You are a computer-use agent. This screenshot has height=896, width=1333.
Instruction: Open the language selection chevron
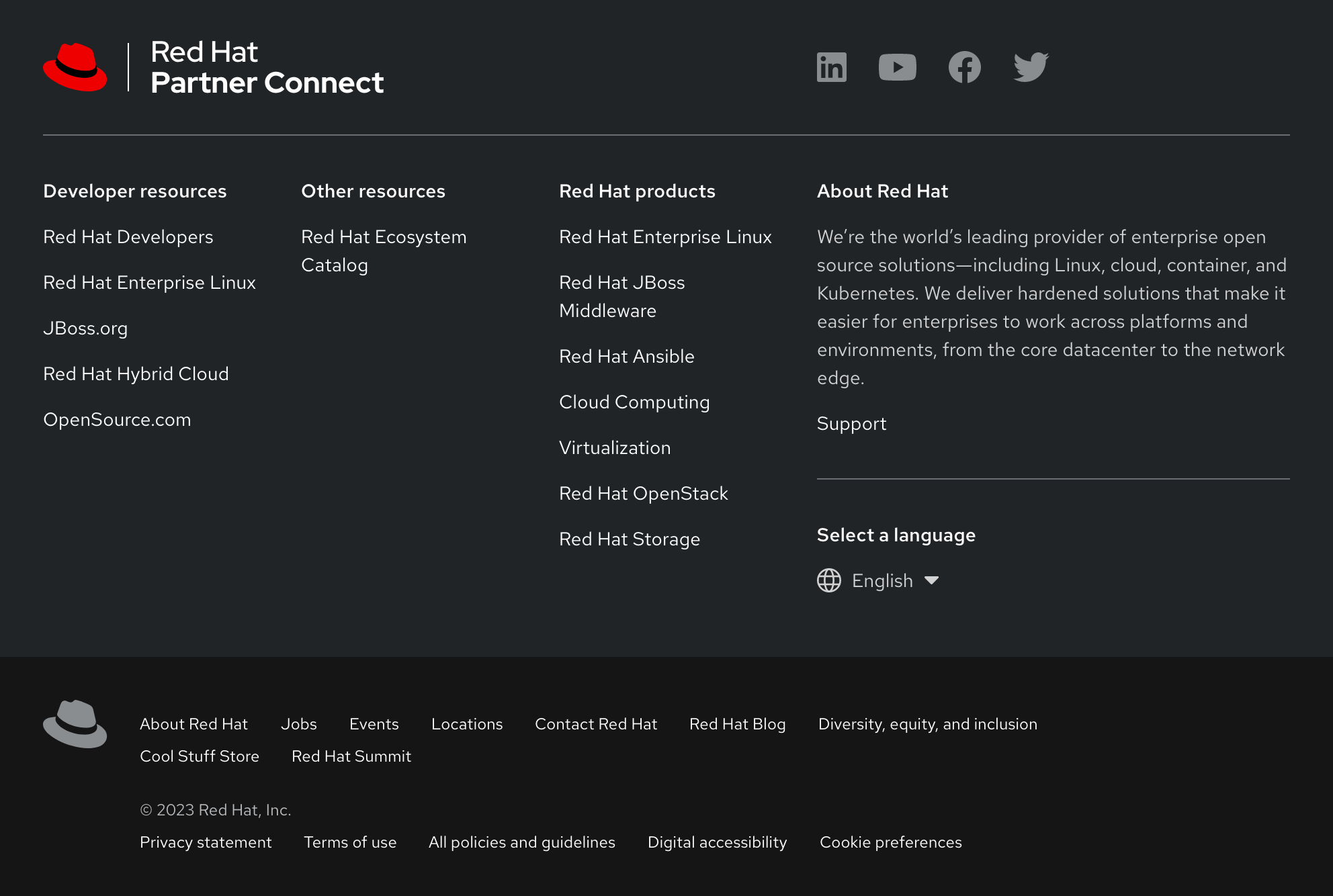pos(933,581)
